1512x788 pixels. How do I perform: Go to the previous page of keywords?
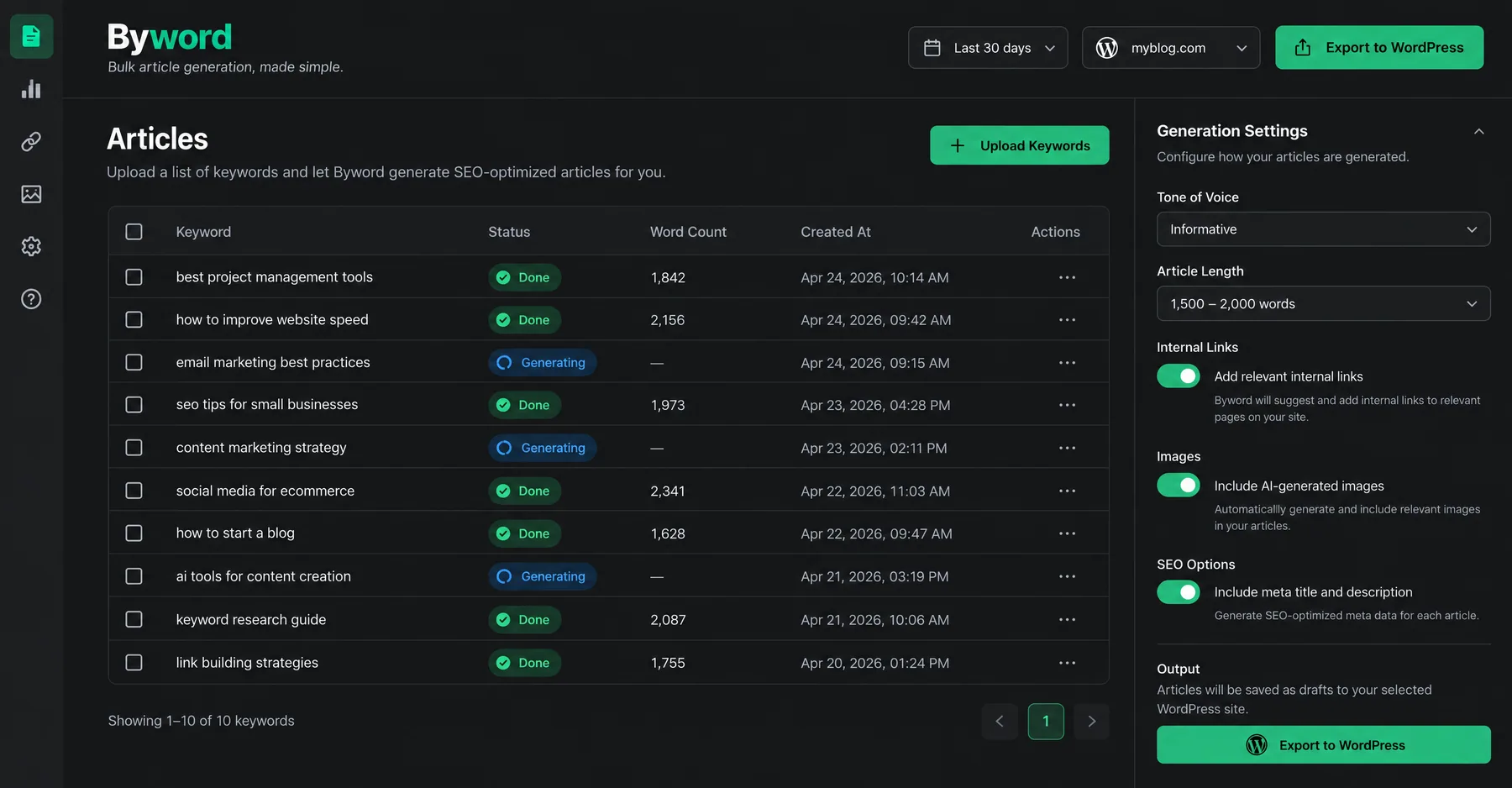click(1000, 722)
